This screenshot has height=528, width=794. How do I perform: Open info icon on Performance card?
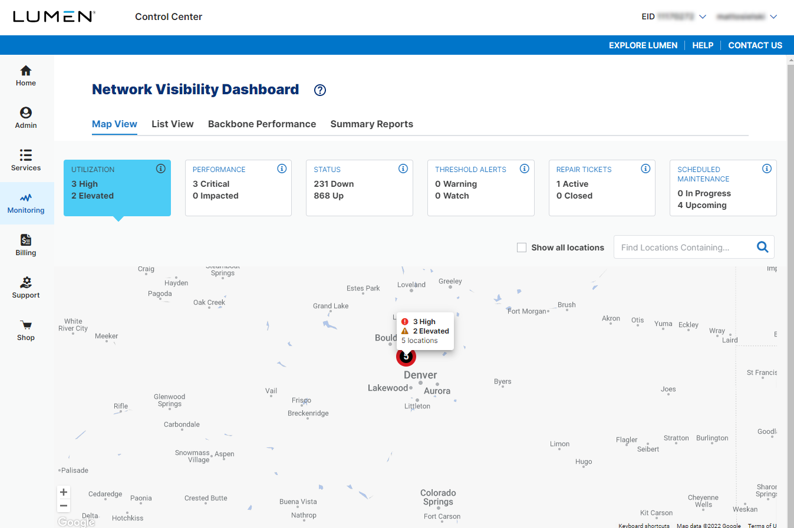(x=282, y=169)
